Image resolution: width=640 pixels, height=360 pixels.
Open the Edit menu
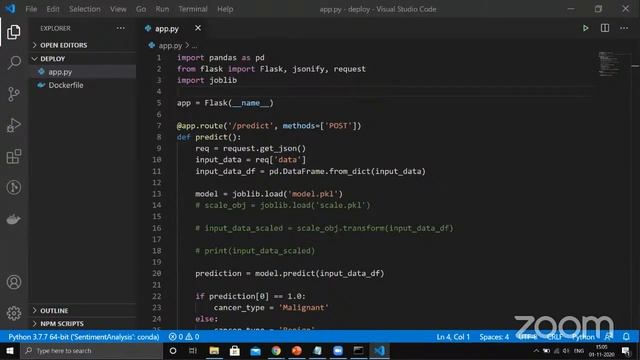pyautogui.click(x=53, y=9)
